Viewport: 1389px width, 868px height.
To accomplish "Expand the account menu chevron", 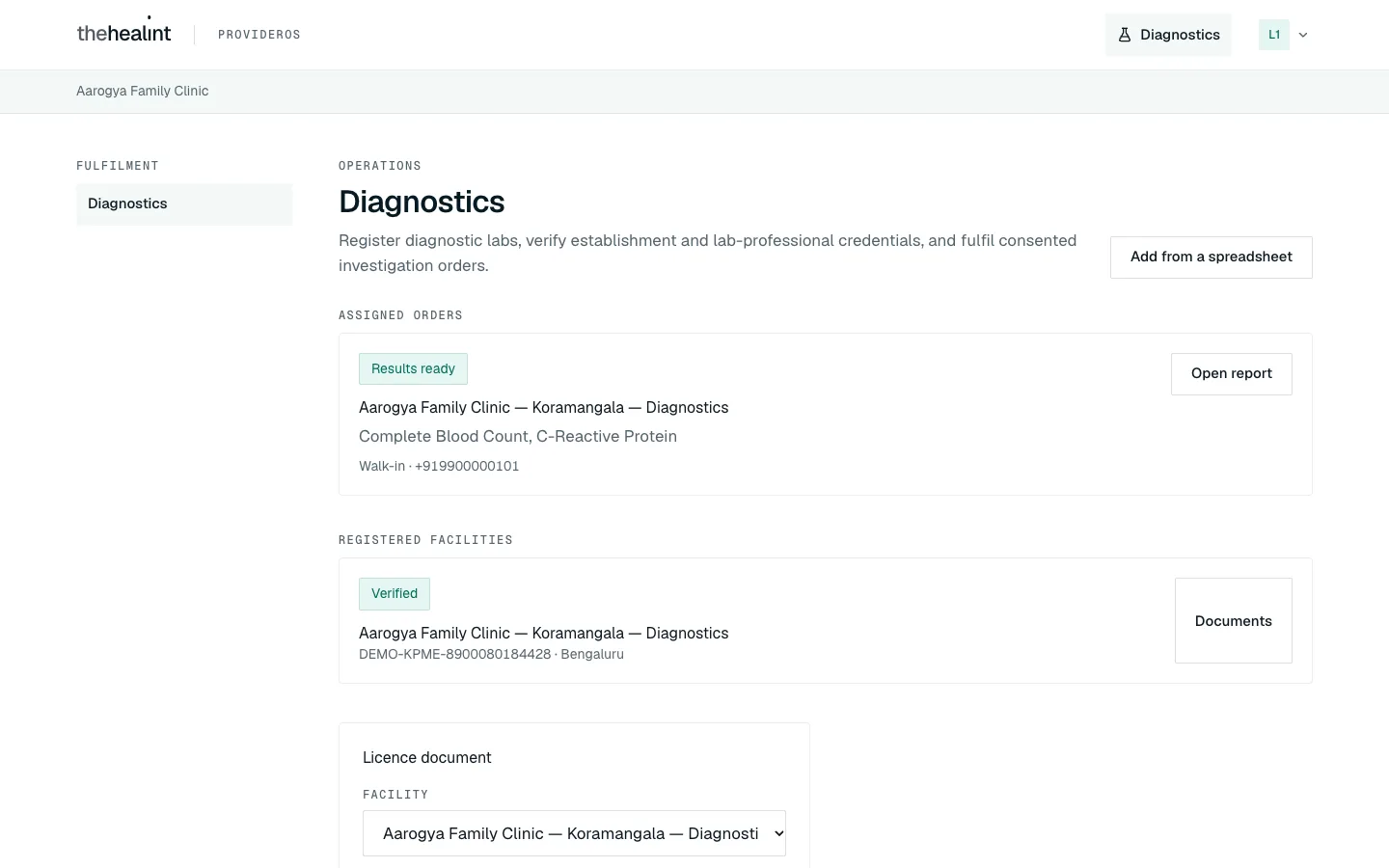I will click(x=1303, y=35).
